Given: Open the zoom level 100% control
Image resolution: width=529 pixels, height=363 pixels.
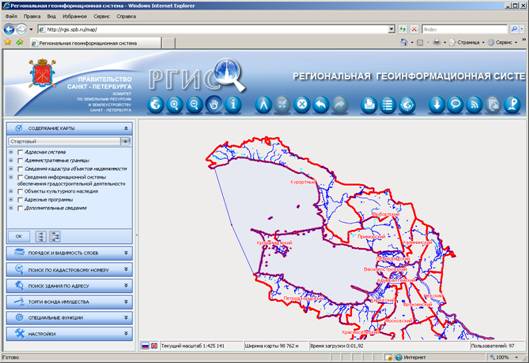Looking at the screenshot, I should (x=504, y=357).
